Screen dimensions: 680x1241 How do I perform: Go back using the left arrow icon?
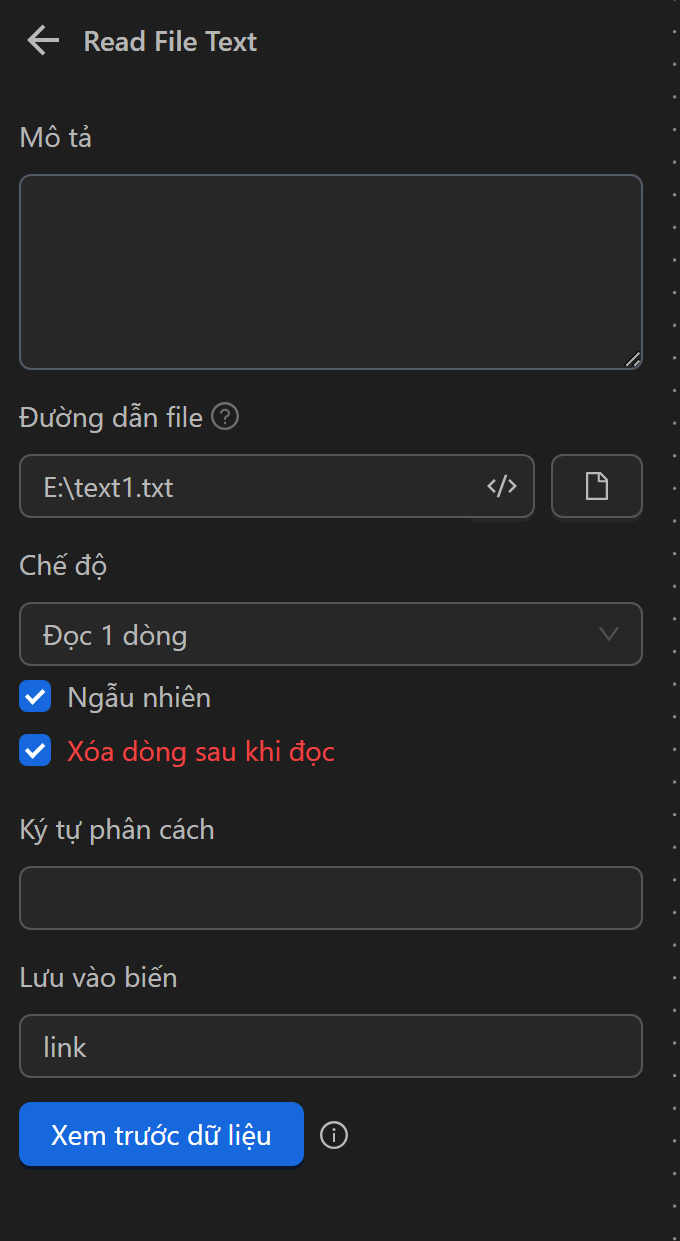pos(43,41)
